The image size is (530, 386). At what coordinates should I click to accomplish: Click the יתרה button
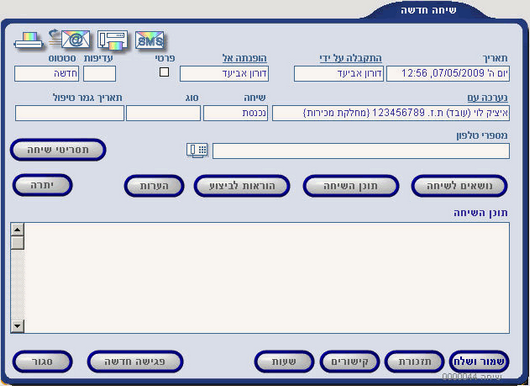pyautogui.click(x=42, y=185)
